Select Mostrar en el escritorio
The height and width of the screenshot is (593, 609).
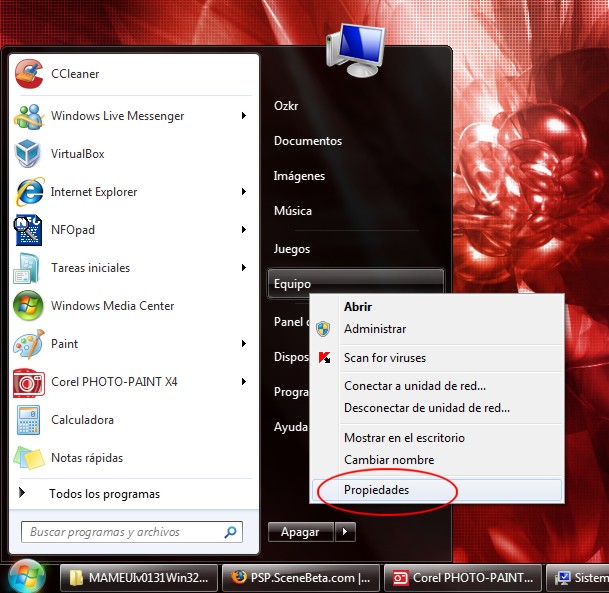tap(437, 438)
